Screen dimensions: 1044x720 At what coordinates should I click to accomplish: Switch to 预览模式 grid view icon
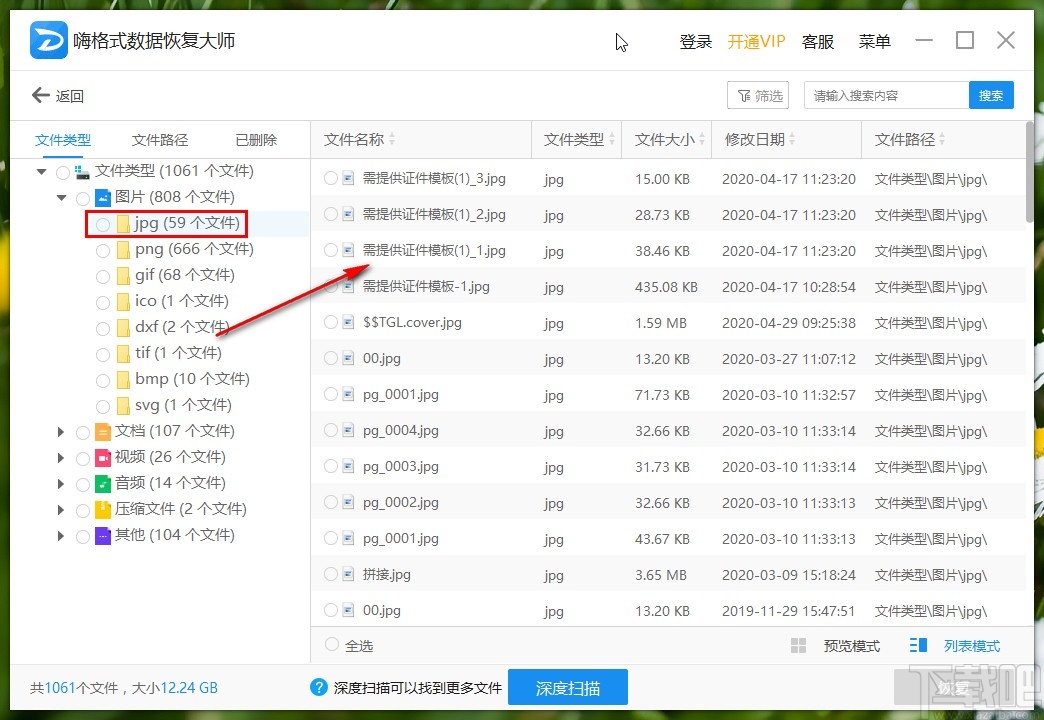pos(799,645)
